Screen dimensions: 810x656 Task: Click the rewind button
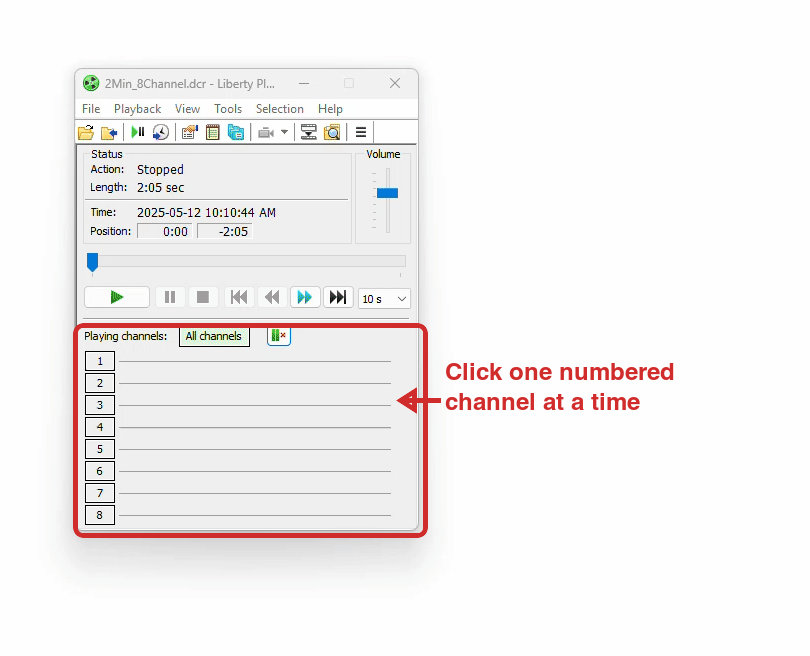(x=272, y=298)
